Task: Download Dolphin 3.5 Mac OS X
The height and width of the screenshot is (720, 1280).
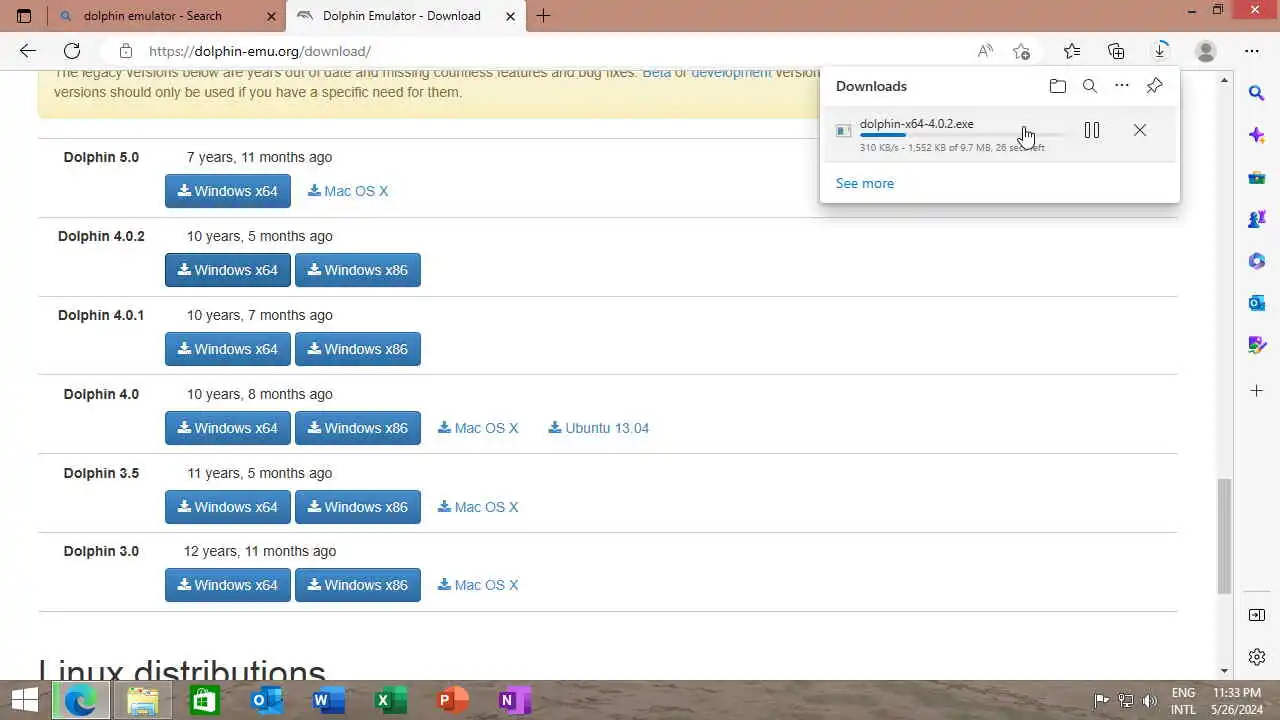Action: coord(478,507)
